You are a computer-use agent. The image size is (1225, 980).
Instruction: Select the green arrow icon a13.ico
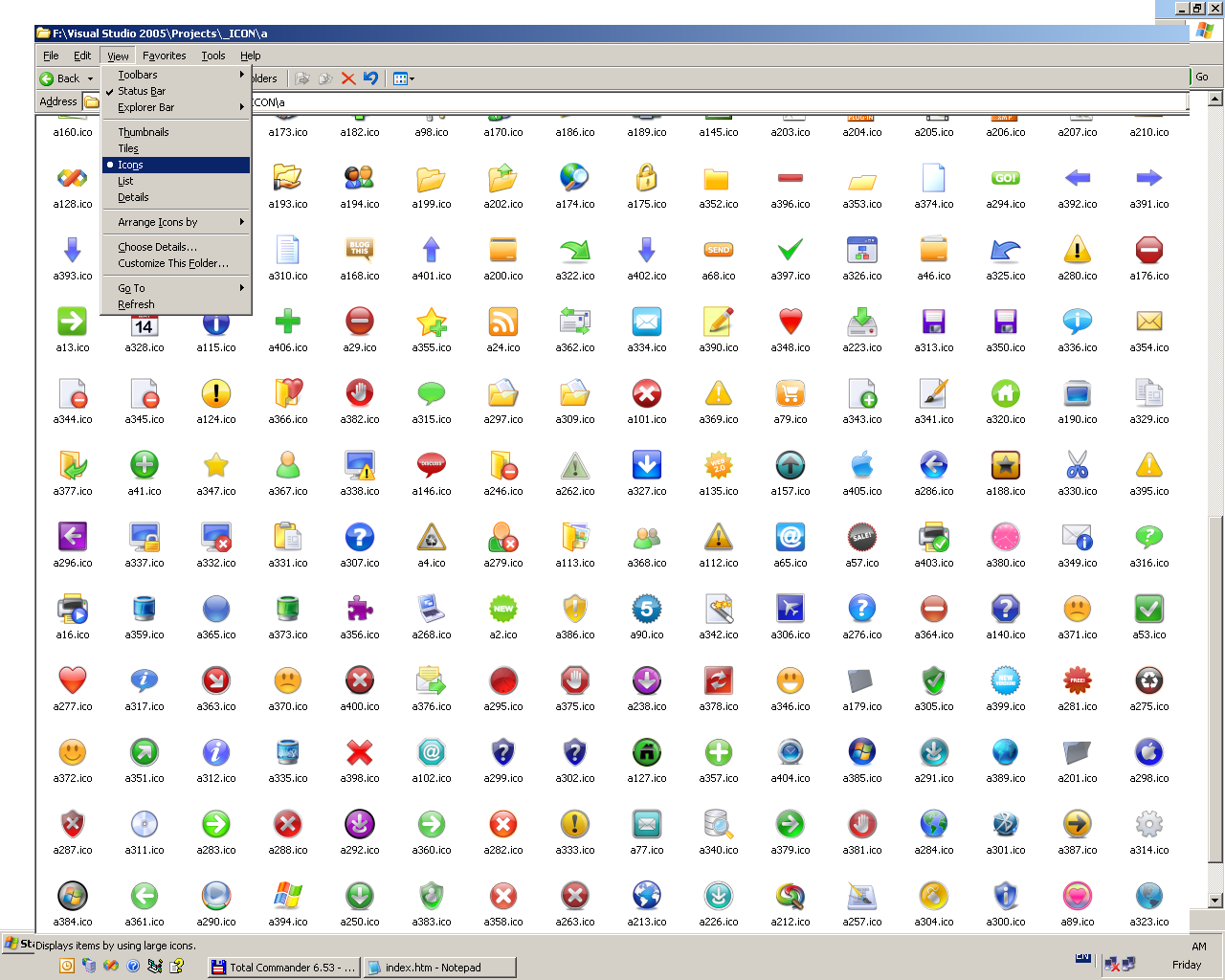73,321
